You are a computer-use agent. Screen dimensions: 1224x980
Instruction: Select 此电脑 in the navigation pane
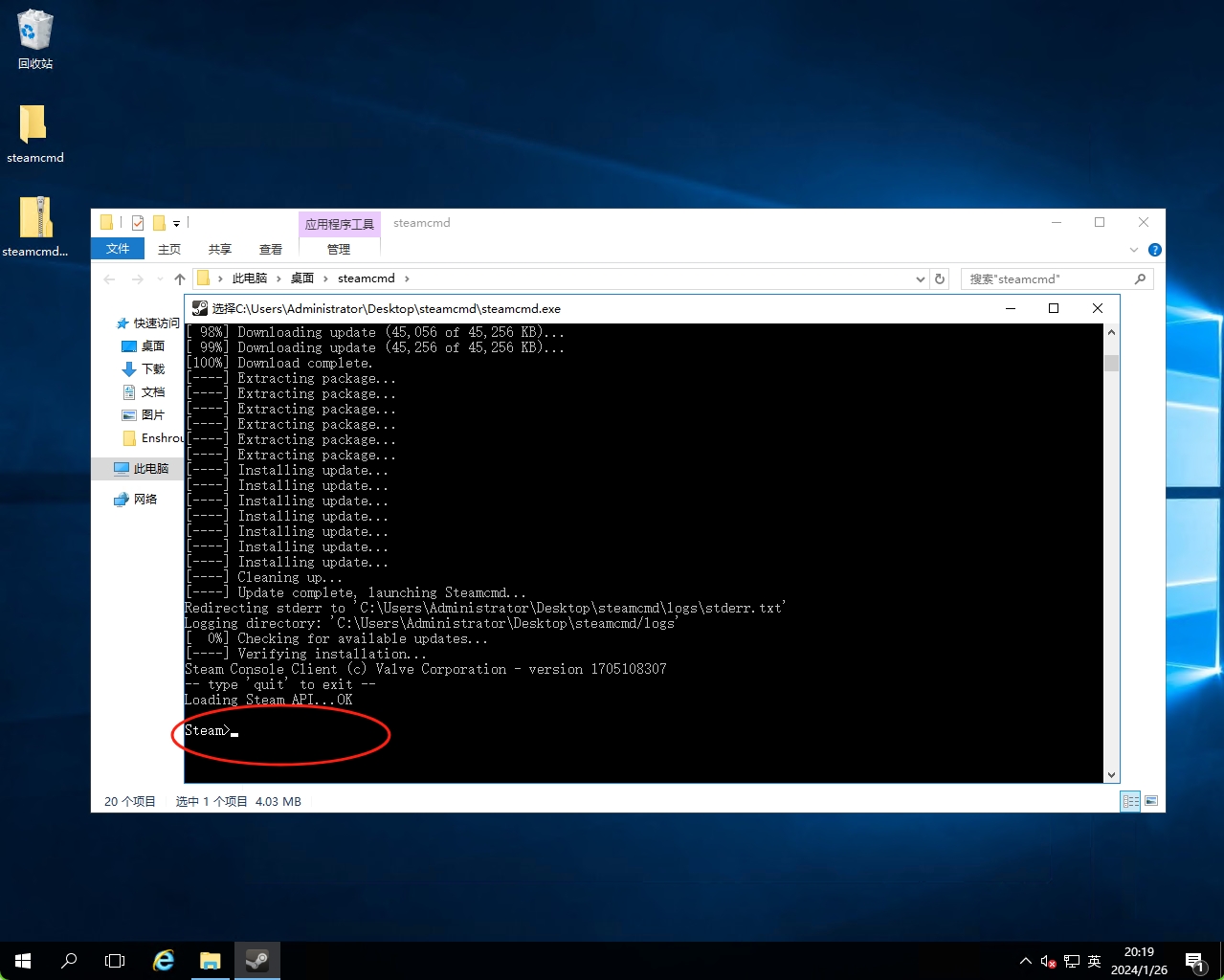141,469
